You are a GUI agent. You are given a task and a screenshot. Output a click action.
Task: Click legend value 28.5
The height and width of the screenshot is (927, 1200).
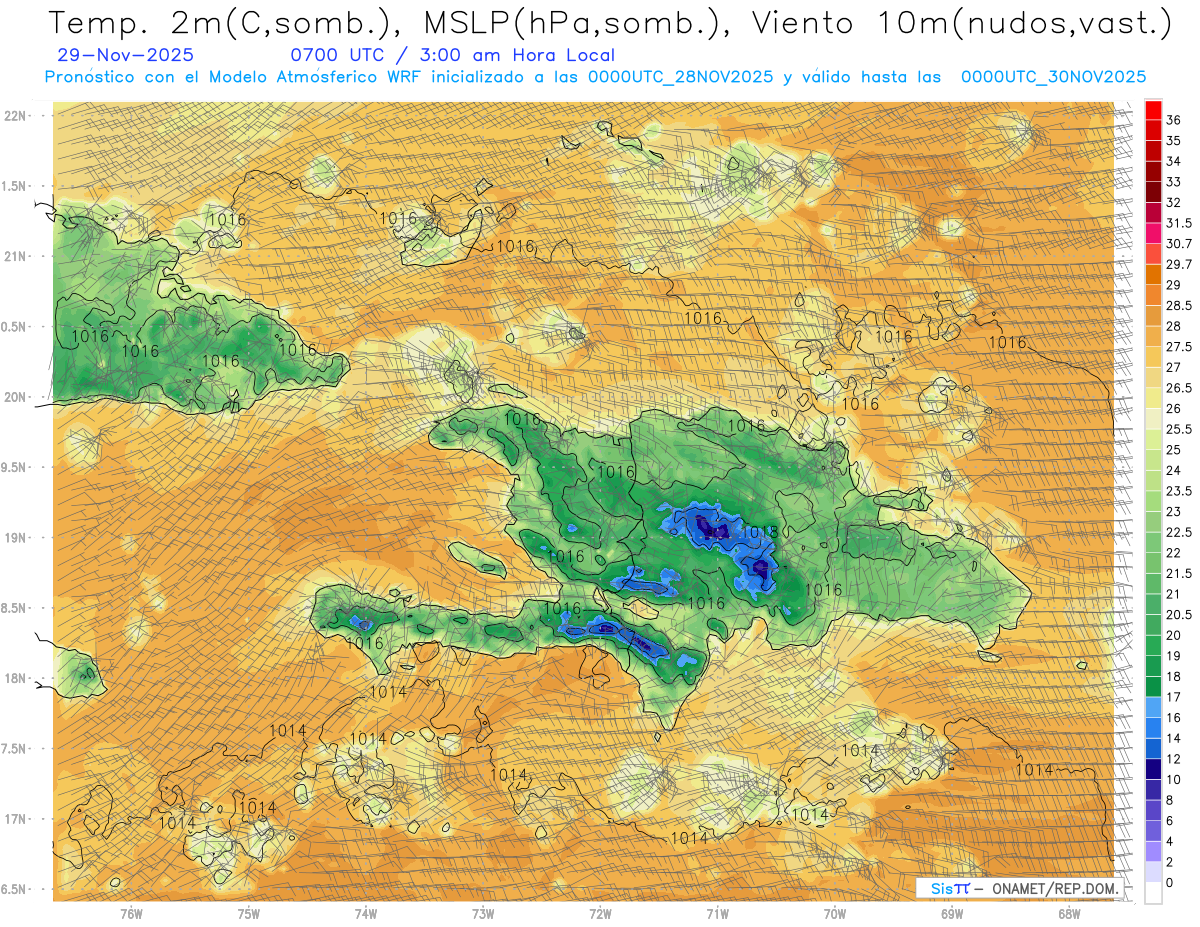pos(1179,306)
